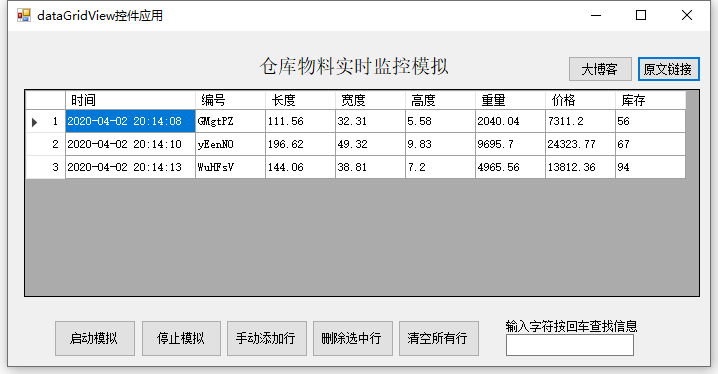This screenshot has height=374, width=718.
Task: Select length cell 144.06
Action: pyautogui.click(x=300, y=167)
